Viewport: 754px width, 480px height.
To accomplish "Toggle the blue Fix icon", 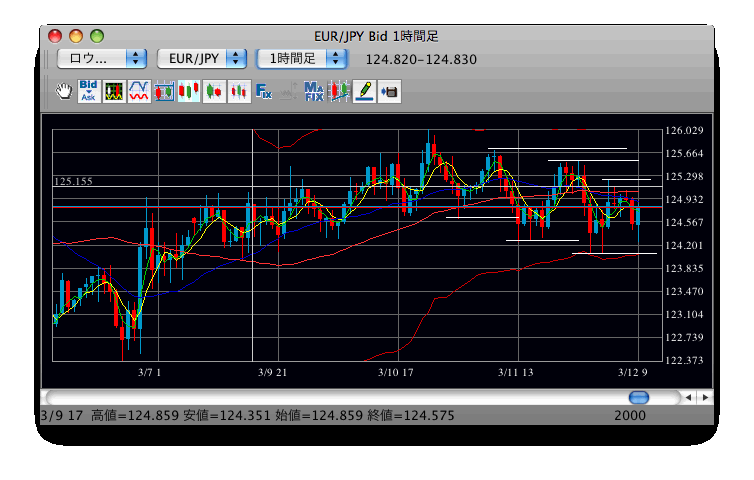I will click(x=264, y=91).
